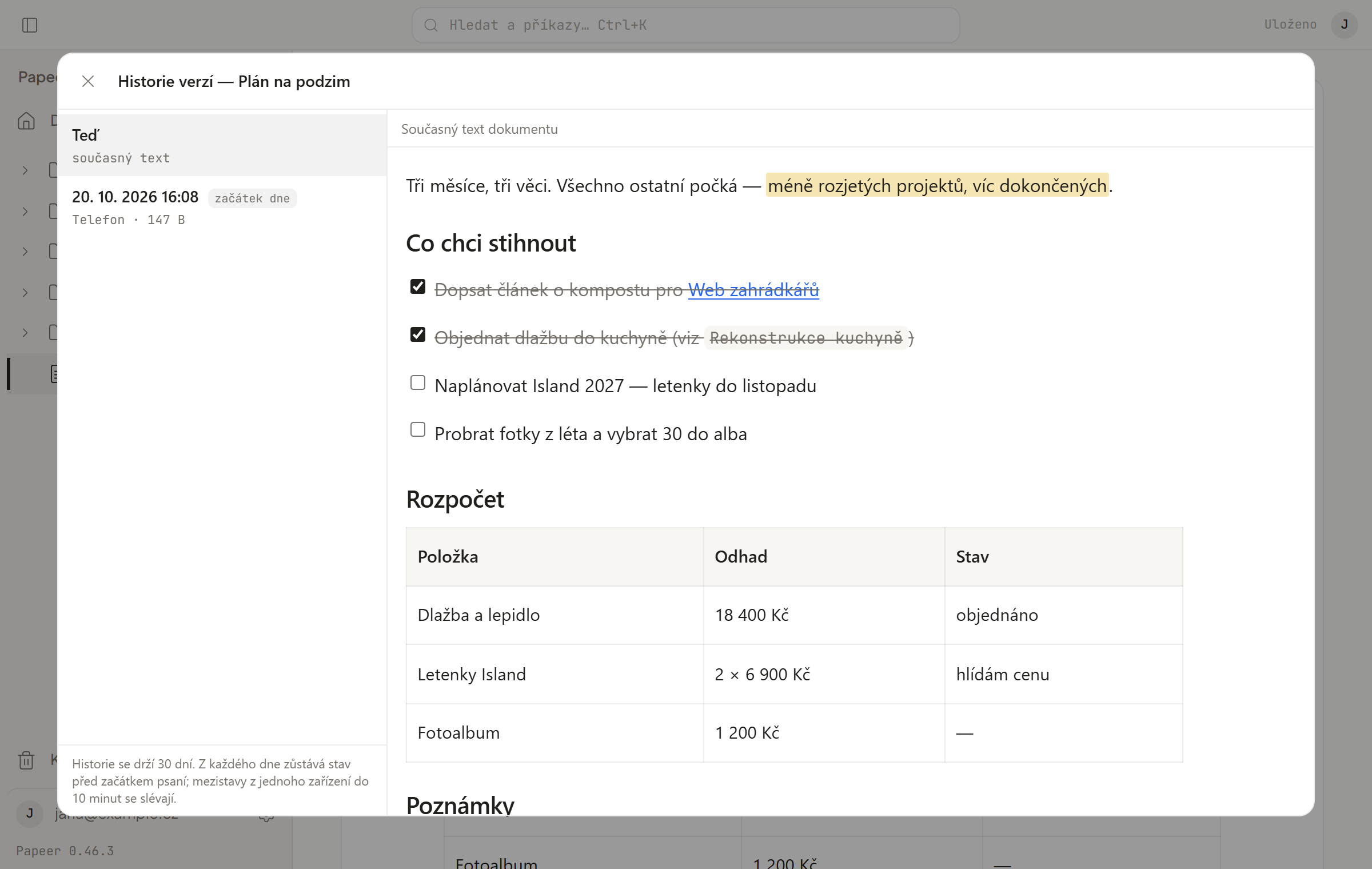Click the Fotoalbum cell in dialog table
Image resolution: width=1372 pixels, height=869 pixels.
click(x=555, y=733)
